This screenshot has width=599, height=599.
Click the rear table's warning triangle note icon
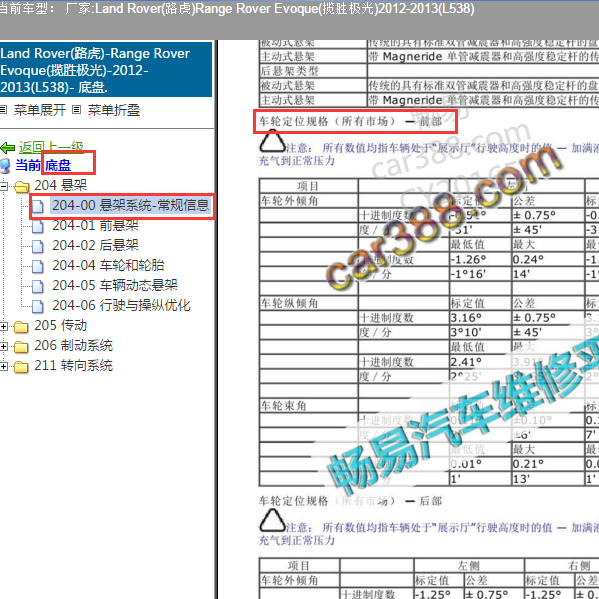click(272, 520)
